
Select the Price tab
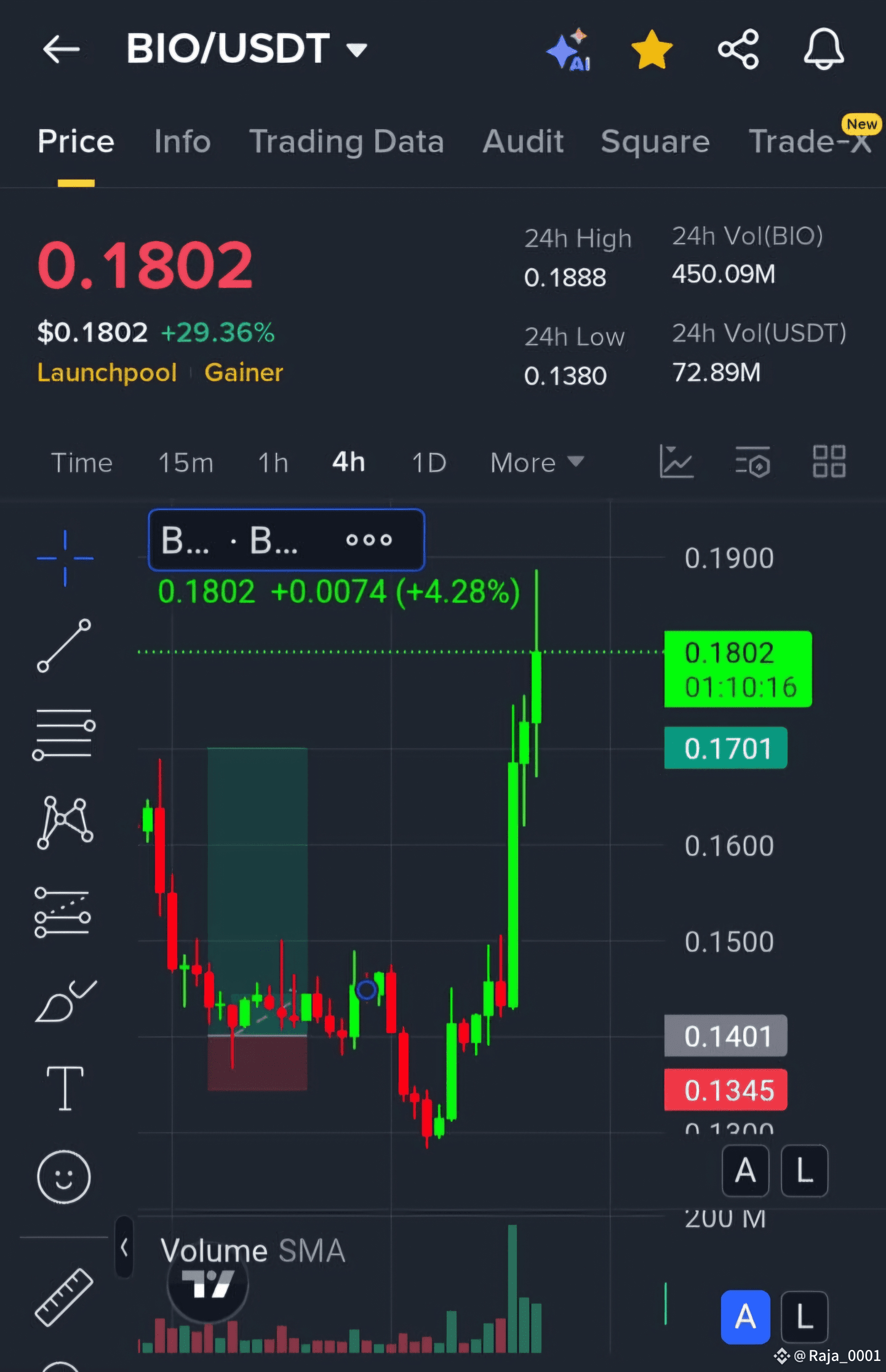click(x=76, y=142)
